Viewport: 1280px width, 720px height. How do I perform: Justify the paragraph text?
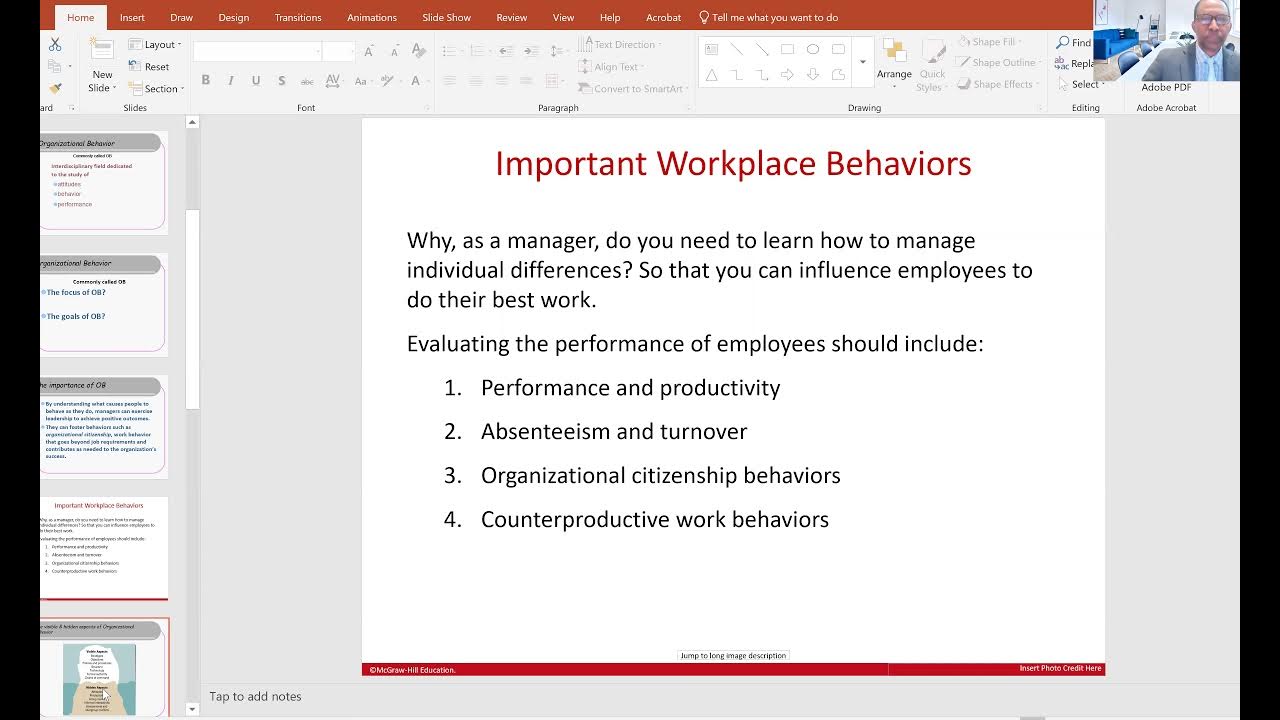coord(528,81)
